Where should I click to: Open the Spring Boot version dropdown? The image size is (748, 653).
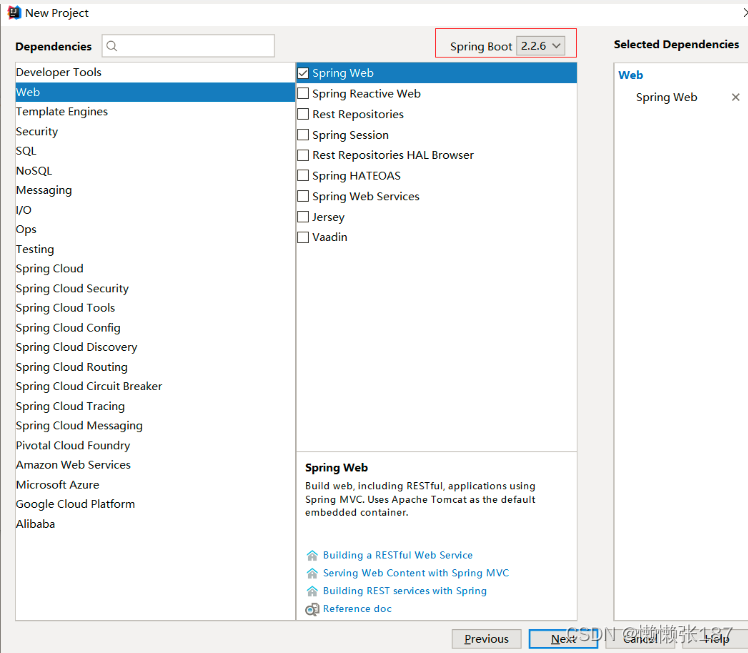tap(540, 46)
